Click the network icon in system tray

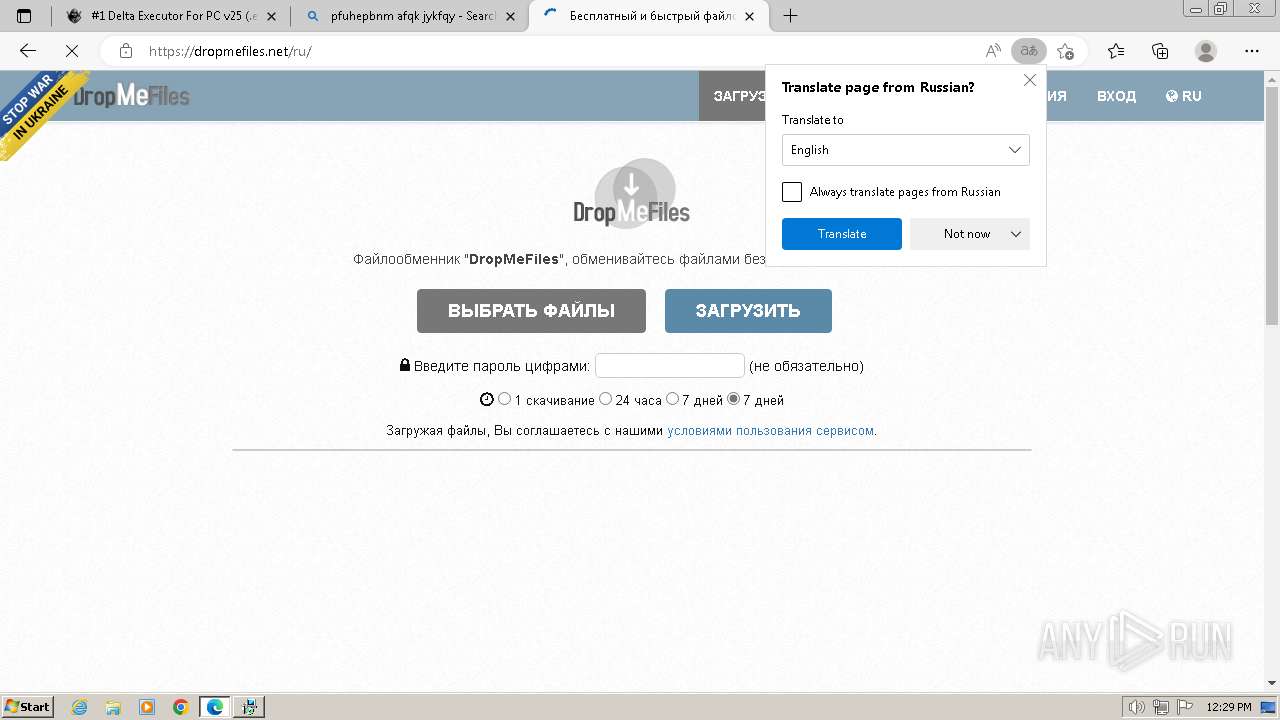pos(1161,707)
